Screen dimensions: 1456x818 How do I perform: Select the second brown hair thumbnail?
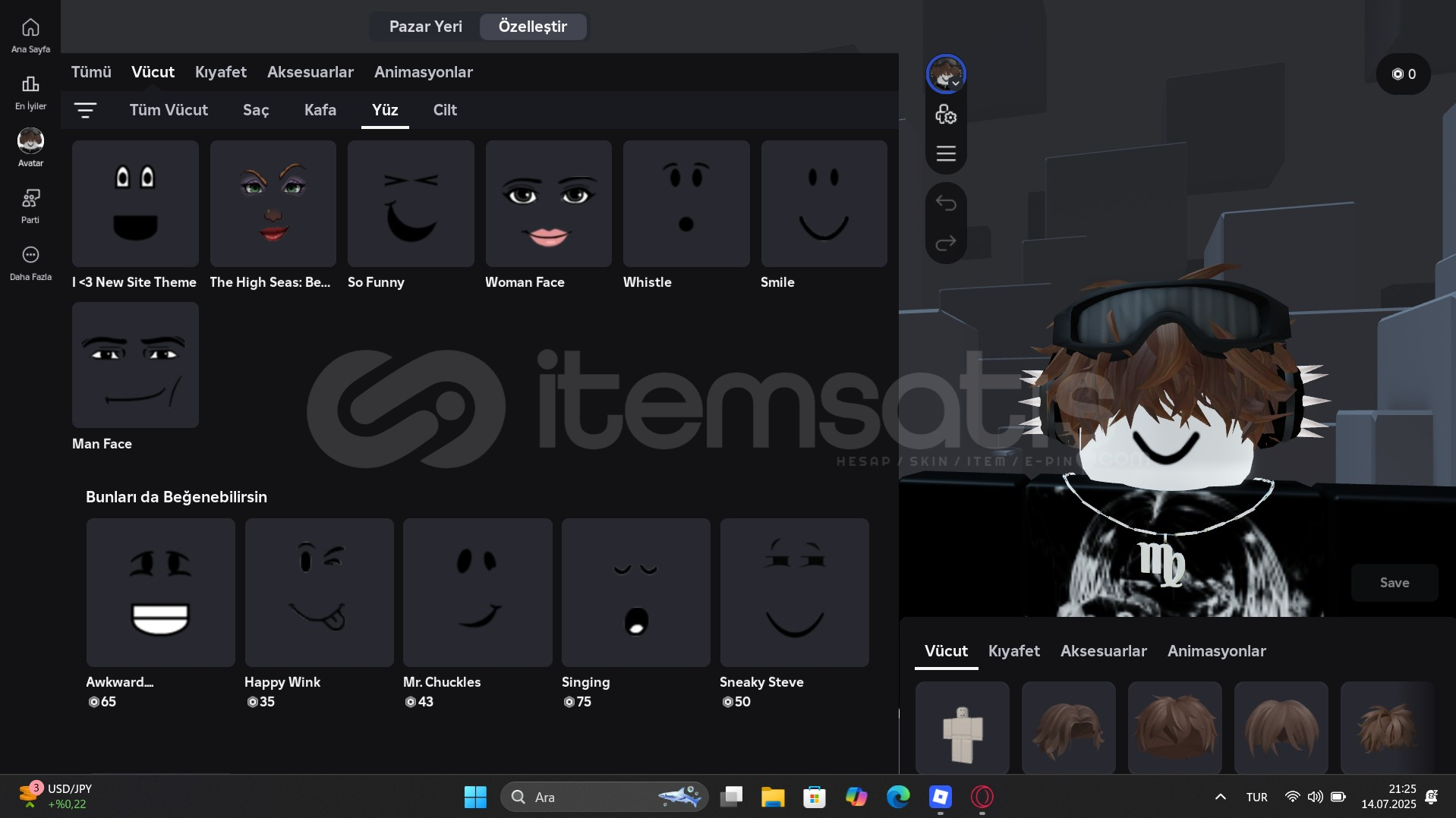(x=1175, y=728)
